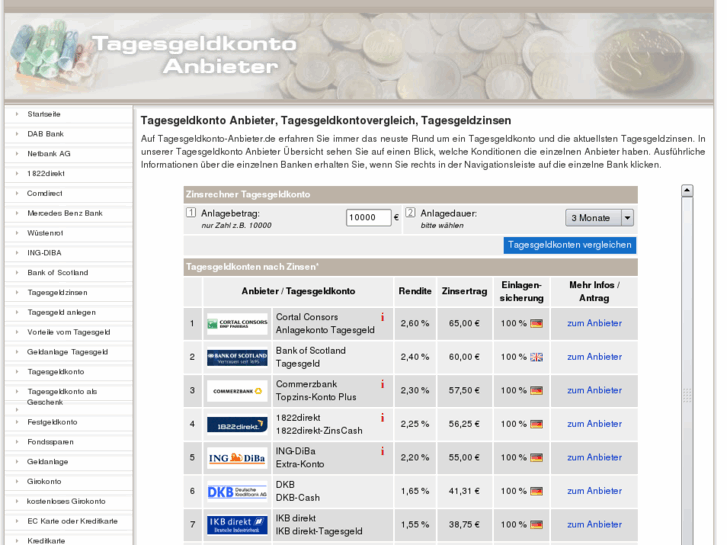727x545 pixels.
Task: Click the ING-DiBa logo image
Action: (x=237, y=458)
